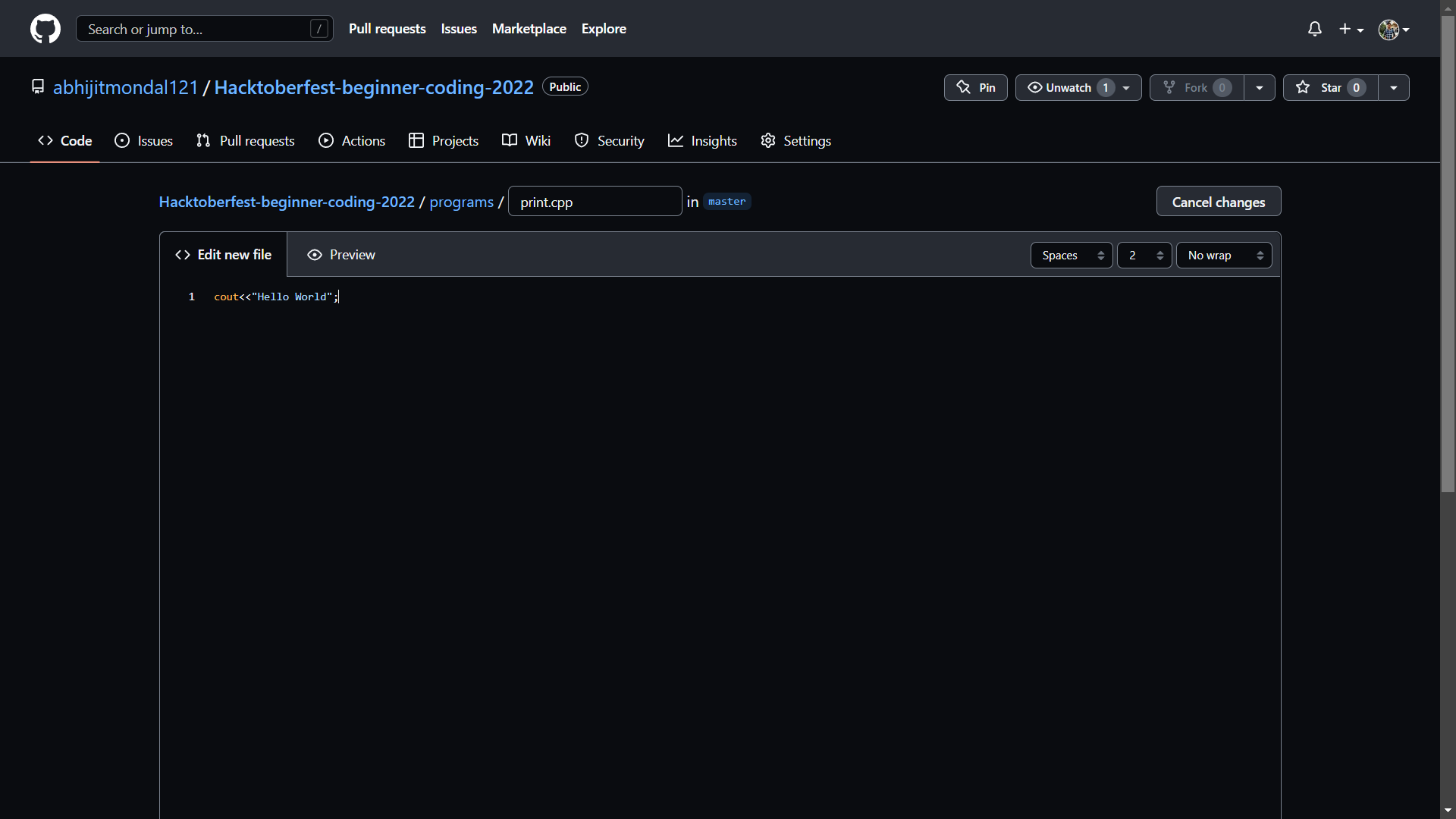1456x819 pixels.
Task: Click Cancel changes button
Action: (x=1218, y=202)
